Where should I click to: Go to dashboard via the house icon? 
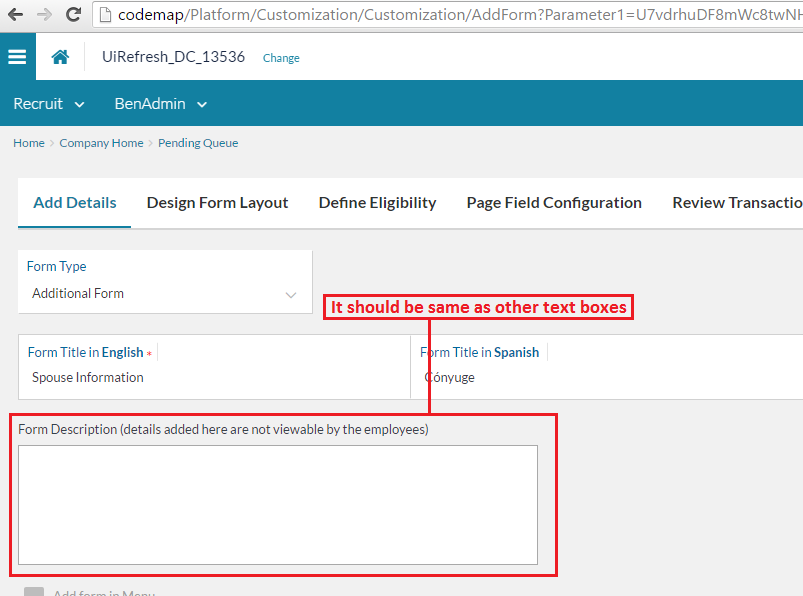point(60,57)
